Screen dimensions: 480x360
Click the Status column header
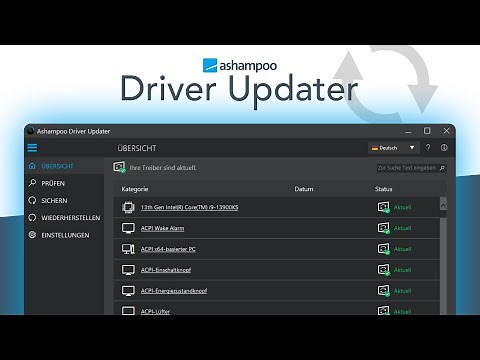pos(383,189)
